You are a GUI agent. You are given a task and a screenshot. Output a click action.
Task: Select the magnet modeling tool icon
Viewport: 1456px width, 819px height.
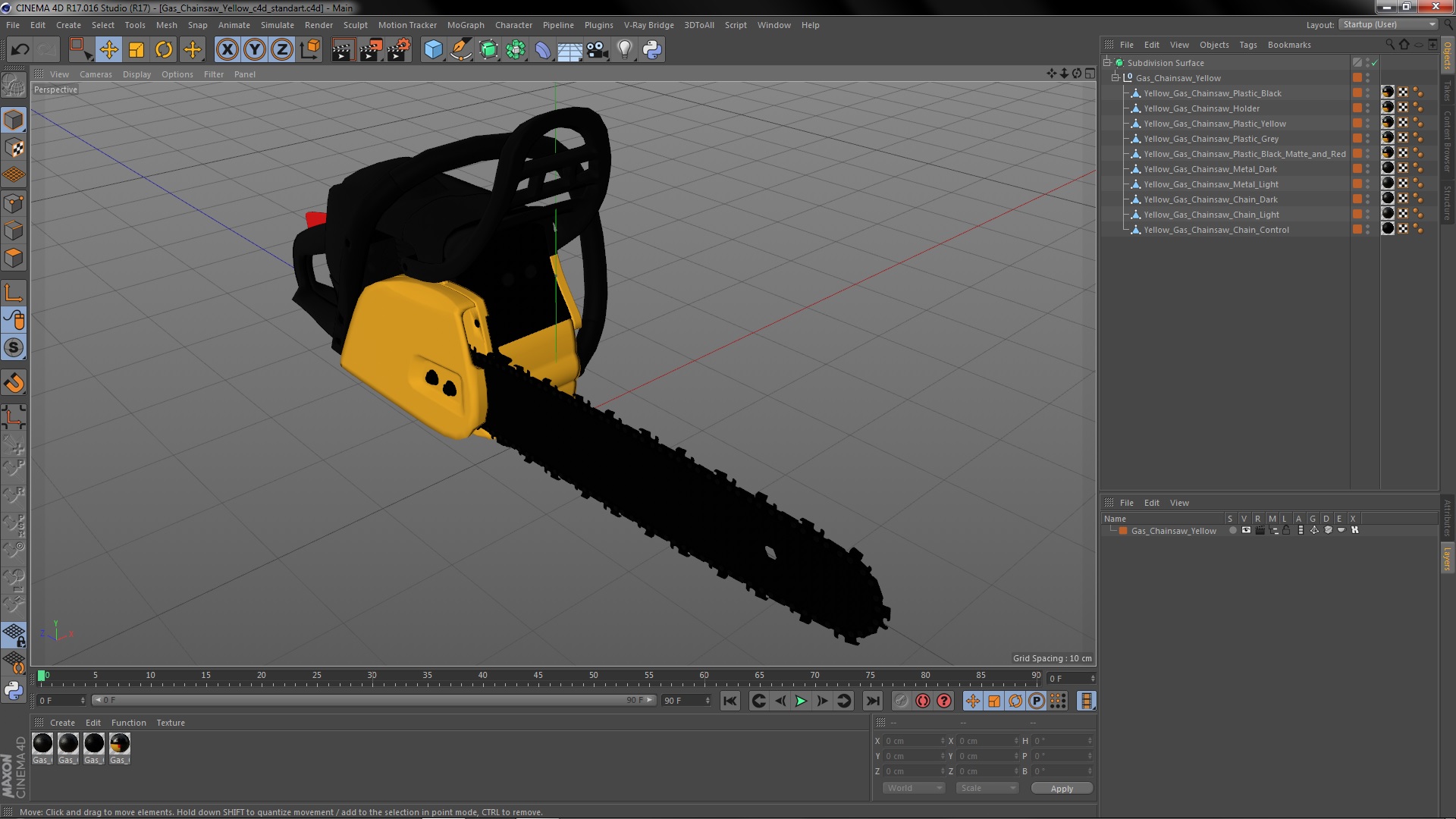[14, 383]
